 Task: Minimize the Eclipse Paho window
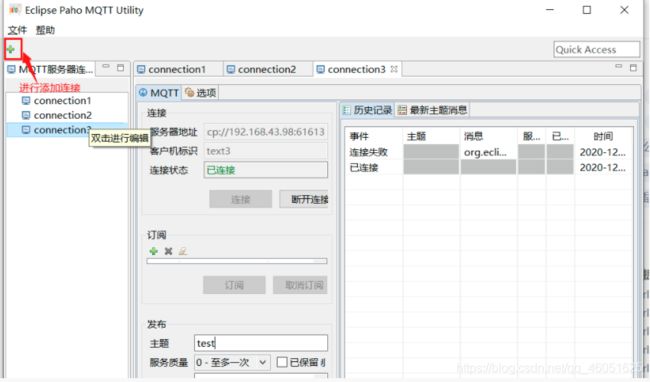click(550, 10)
